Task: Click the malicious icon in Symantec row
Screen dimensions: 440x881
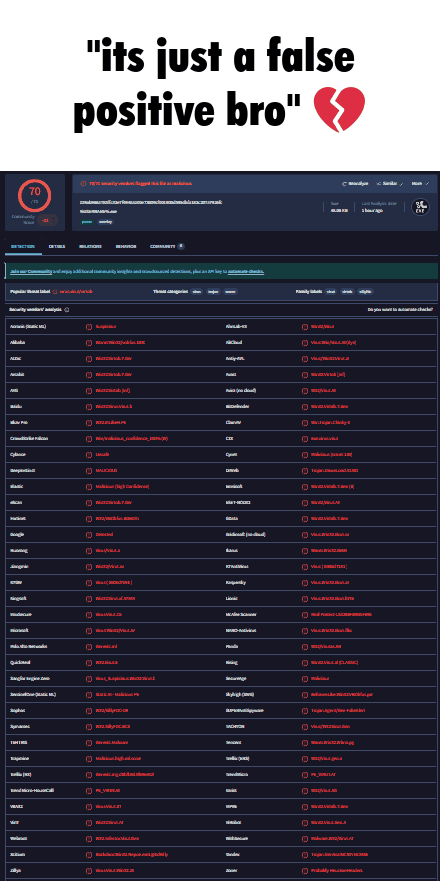Action: click(89, 726)
